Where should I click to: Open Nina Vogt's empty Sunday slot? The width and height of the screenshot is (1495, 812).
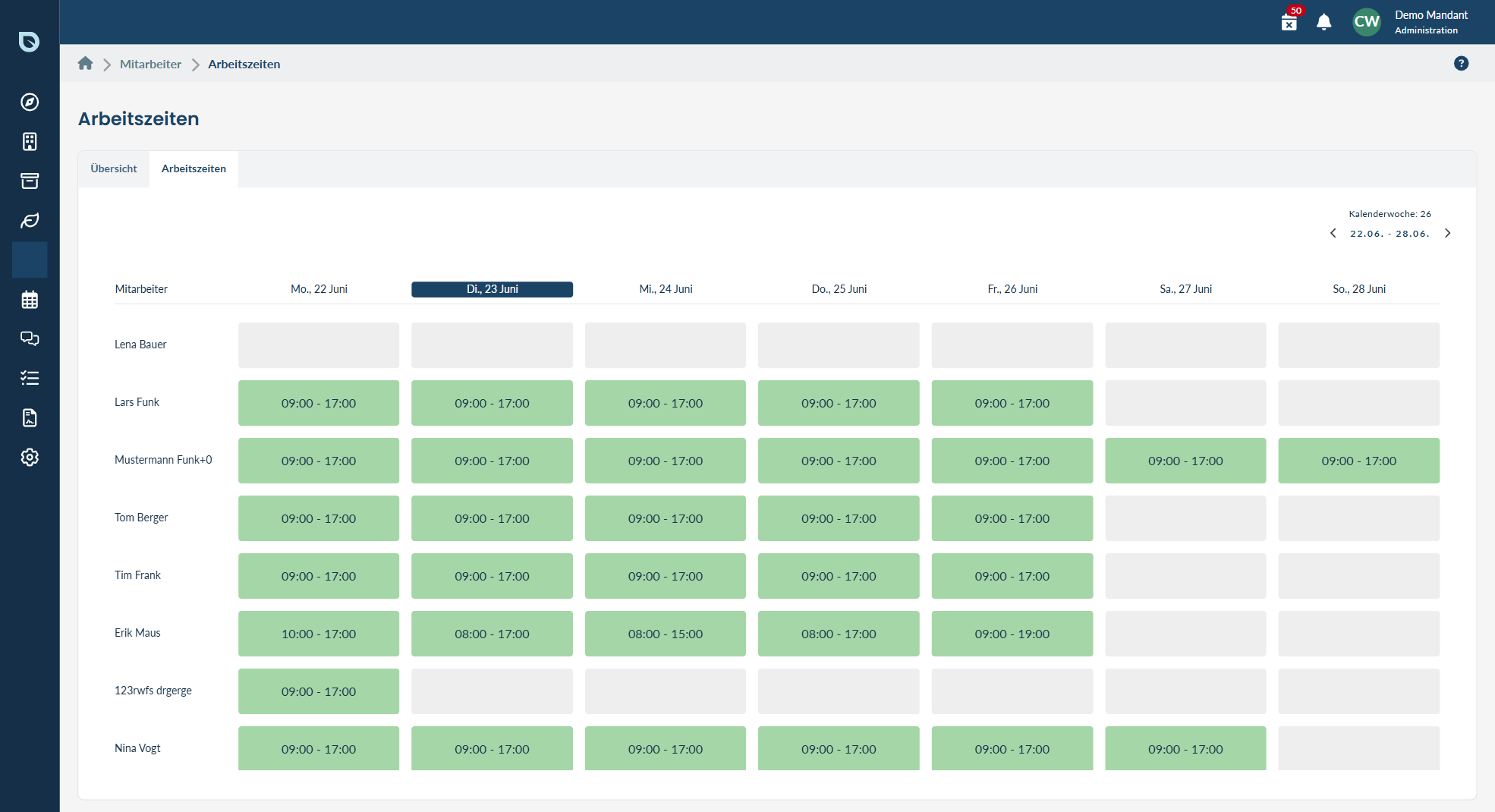[1359, 748]
